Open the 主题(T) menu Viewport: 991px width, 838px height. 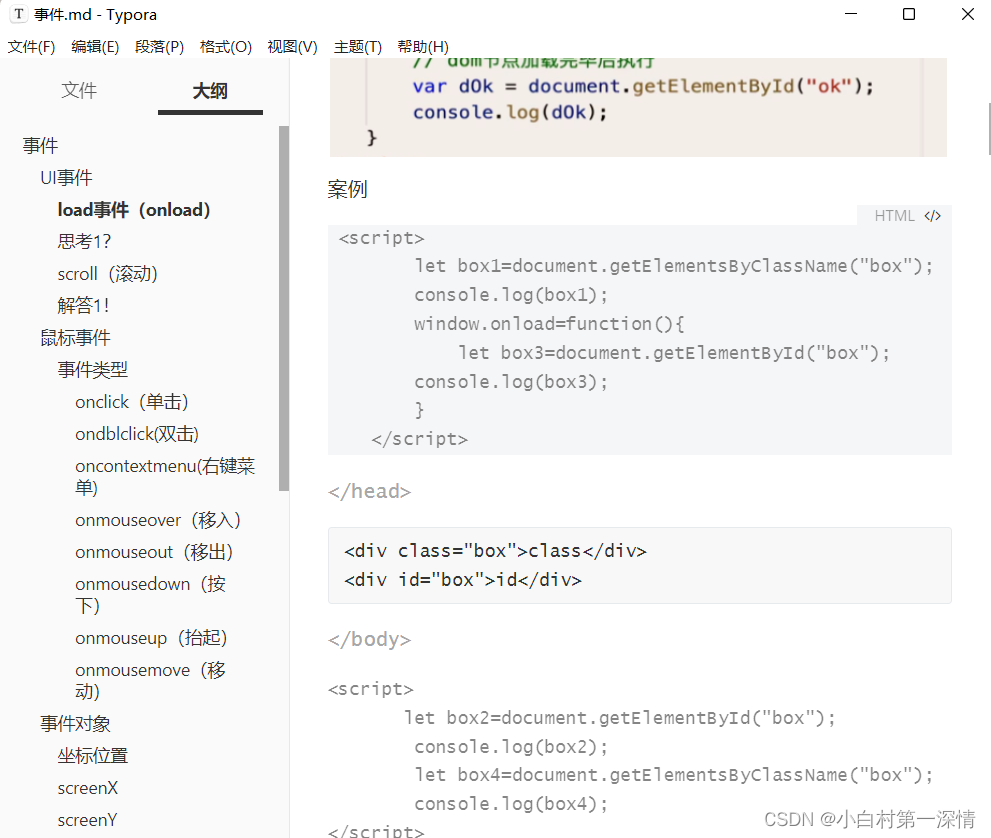click(358, 47)
